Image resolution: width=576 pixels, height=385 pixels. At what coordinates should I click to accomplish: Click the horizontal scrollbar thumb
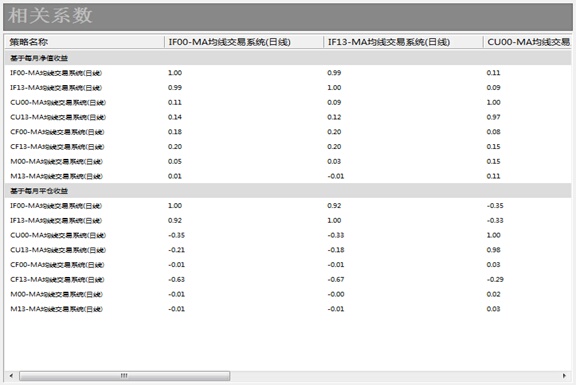click(125, 375)
